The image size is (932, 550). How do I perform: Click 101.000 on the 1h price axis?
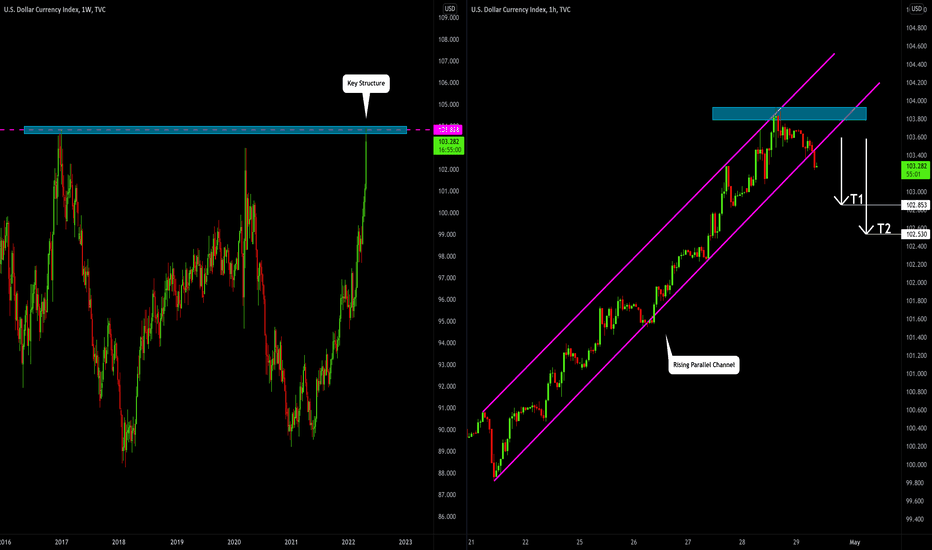tap(916, 374)
